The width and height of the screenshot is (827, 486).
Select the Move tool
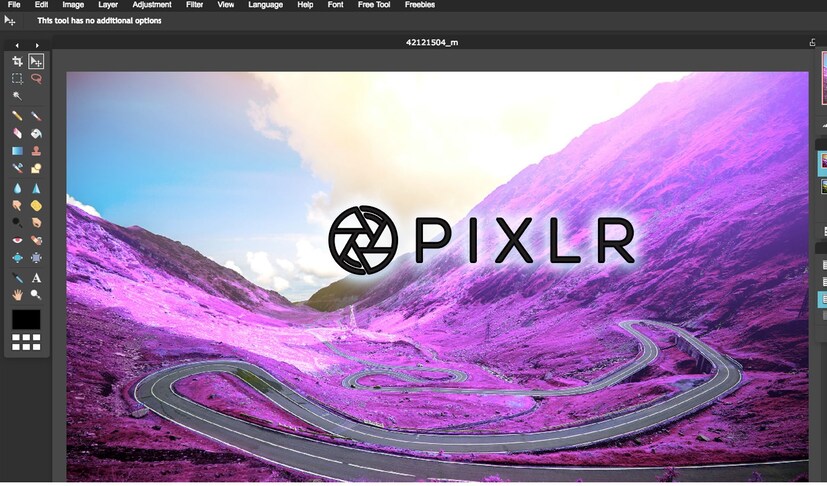pyautogui.click(x=36, y=62)
